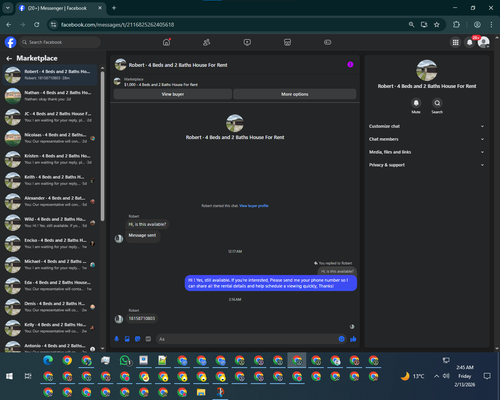Open WhatsApp from the taskbar
The width and height of the screenshot is (500, 400).
point(125,360)
